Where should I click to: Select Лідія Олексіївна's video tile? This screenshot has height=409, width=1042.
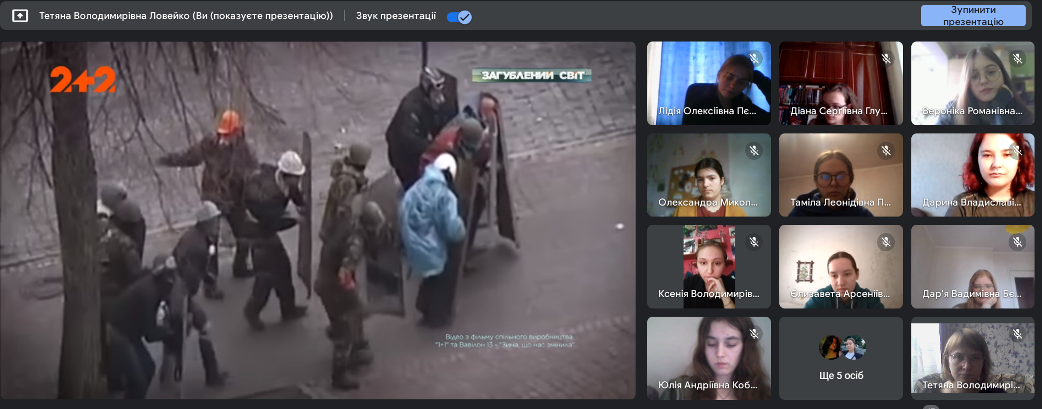(709, 83)
